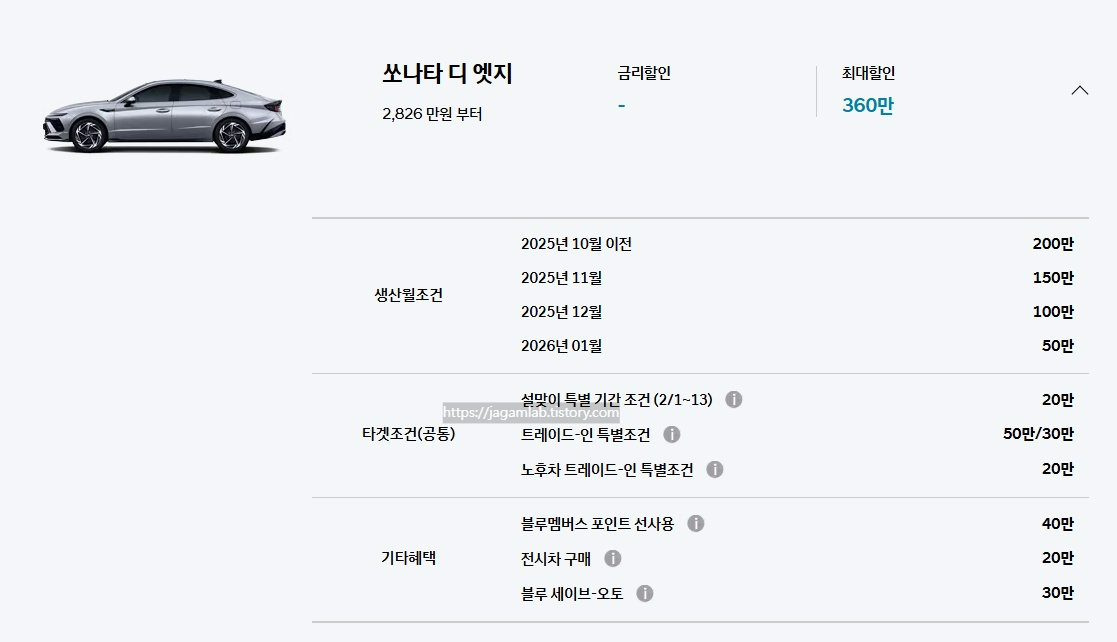Select the 2026년 01월 production condition
Image resolution: width=1117 pixels, height=642 pixels.
[562, 345]
